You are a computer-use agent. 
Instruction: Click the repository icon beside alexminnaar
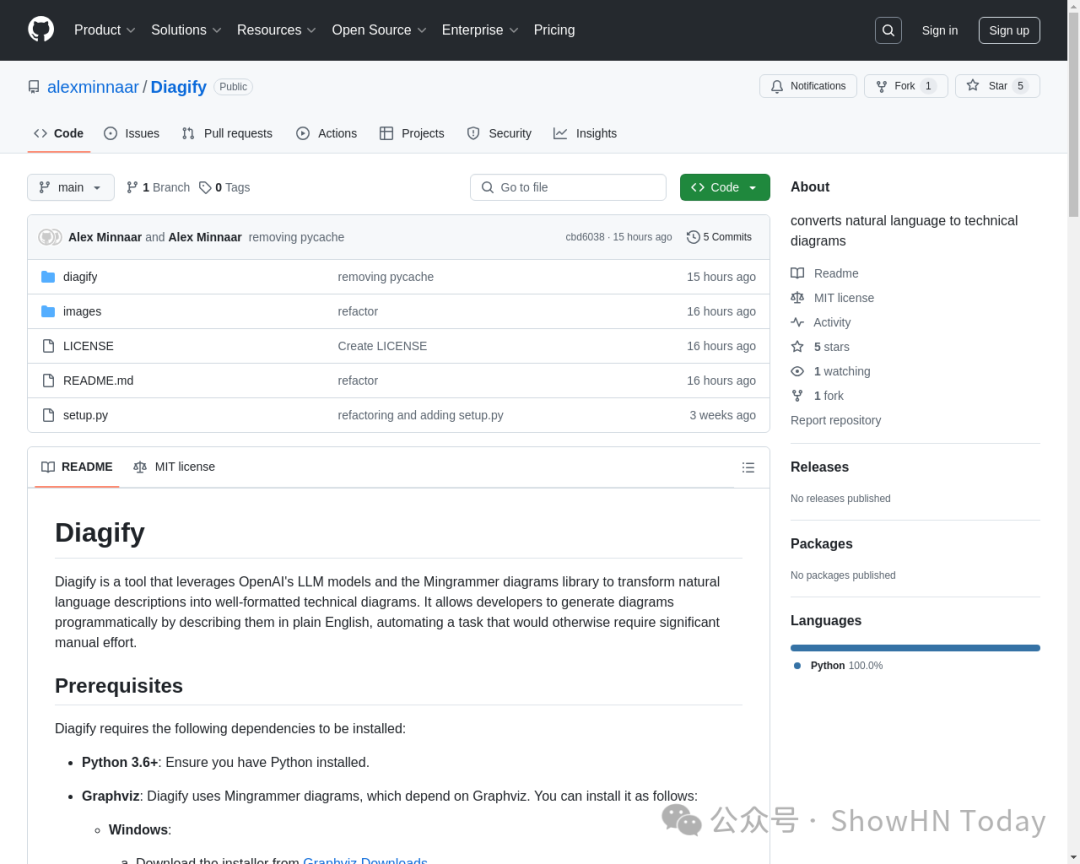pos(34,87)
